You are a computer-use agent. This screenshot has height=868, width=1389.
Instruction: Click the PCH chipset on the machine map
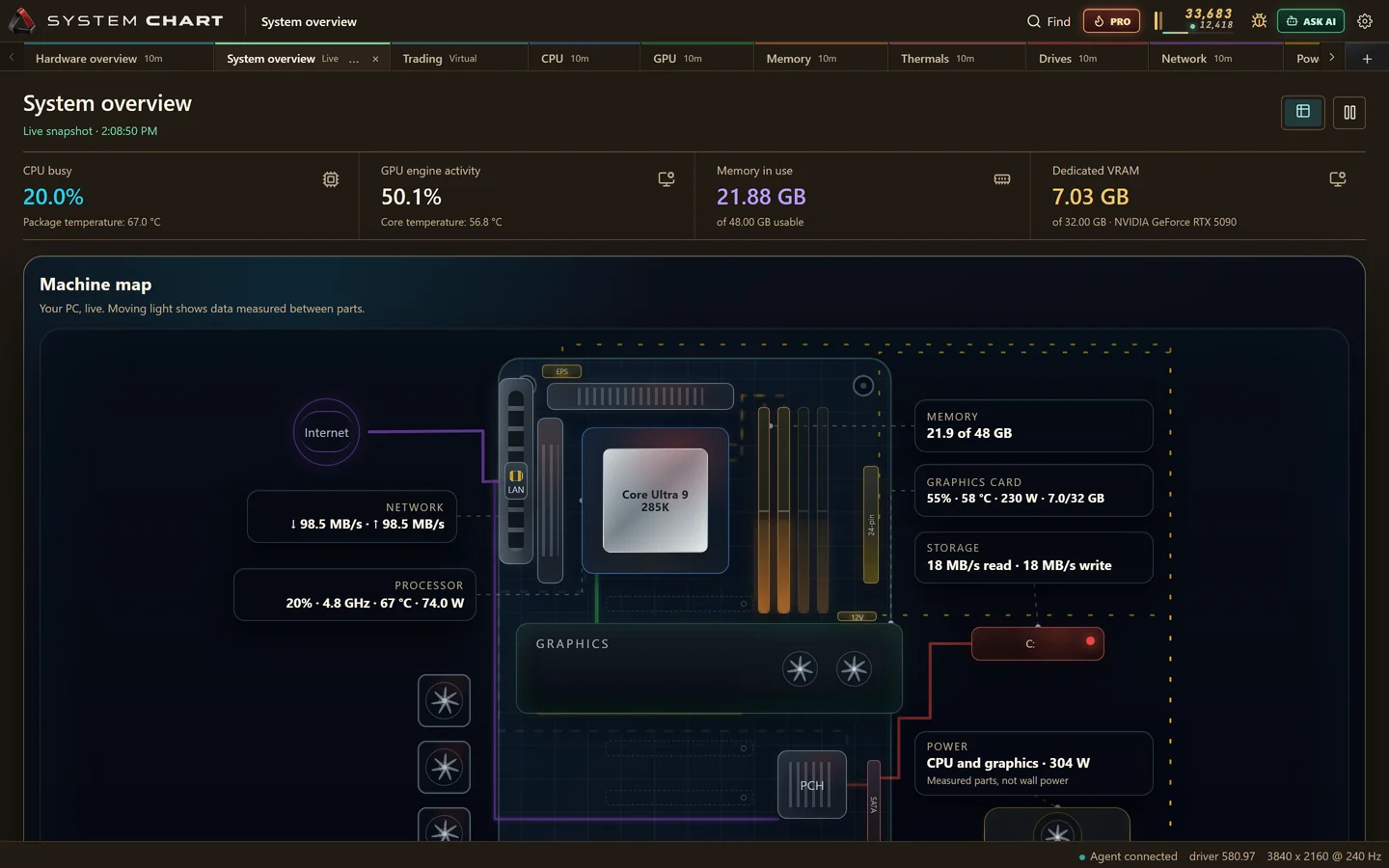[x=812, y=785]
